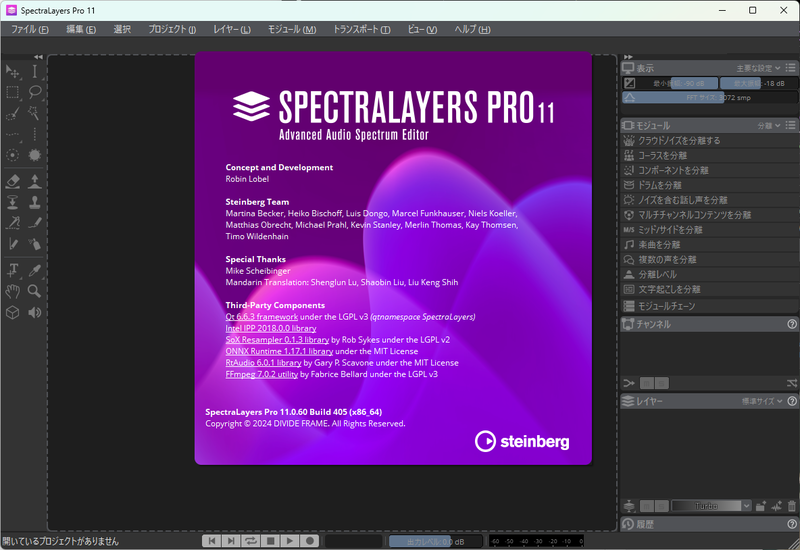Select the Vertical dotted transient selection tool

35,134
